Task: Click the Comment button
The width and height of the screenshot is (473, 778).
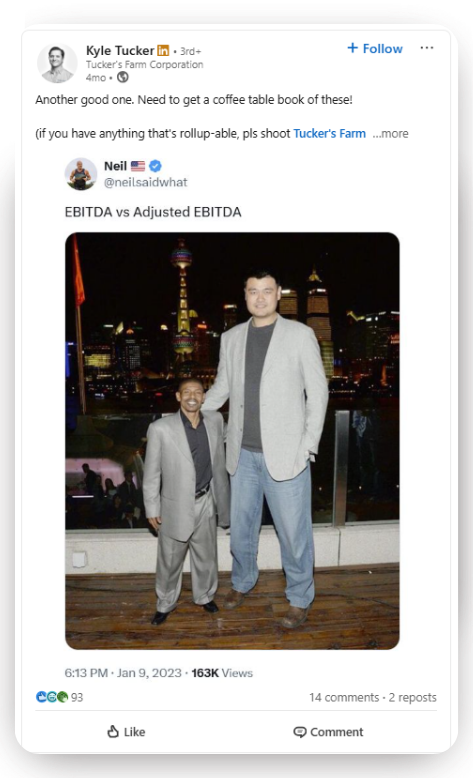Action: [328, 732]
